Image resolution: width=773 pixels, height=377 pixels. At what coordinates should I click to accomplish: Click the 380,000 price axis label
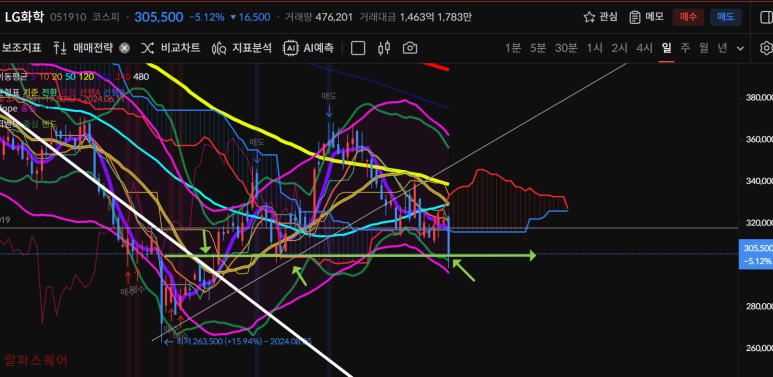[x=758, y=98]
